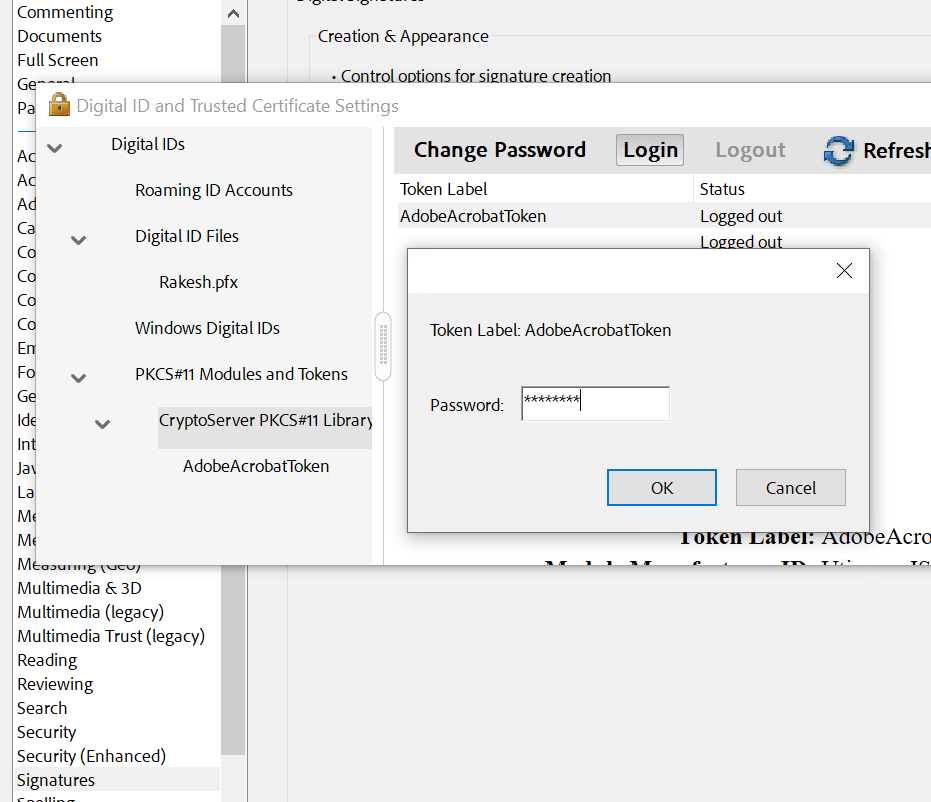The image size is (931, 802).
Task: Open Security preferences category
Action: coord(46,732)
